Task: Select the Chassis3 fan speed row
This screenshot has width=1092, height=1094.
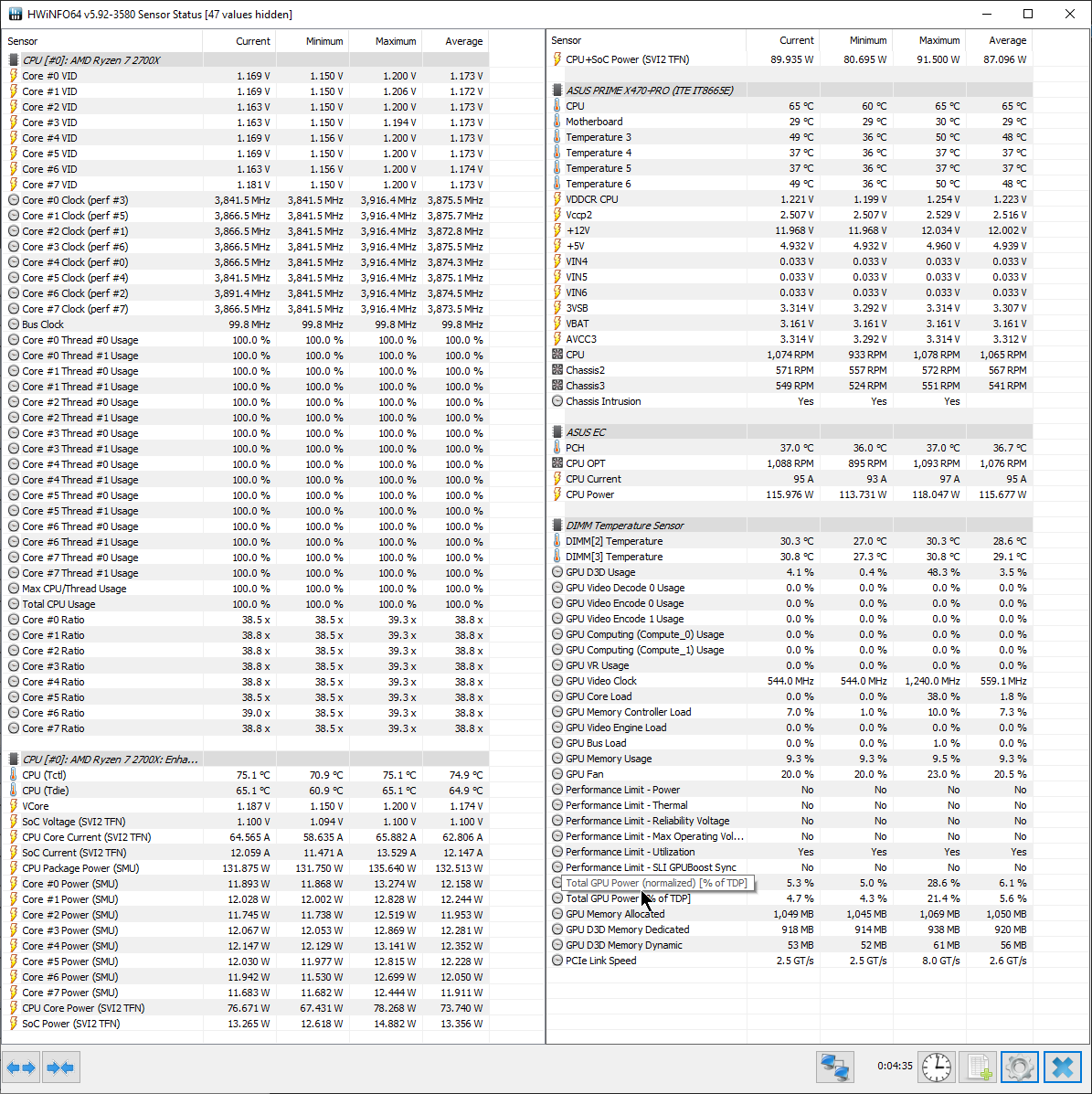Action: [790, 386]
